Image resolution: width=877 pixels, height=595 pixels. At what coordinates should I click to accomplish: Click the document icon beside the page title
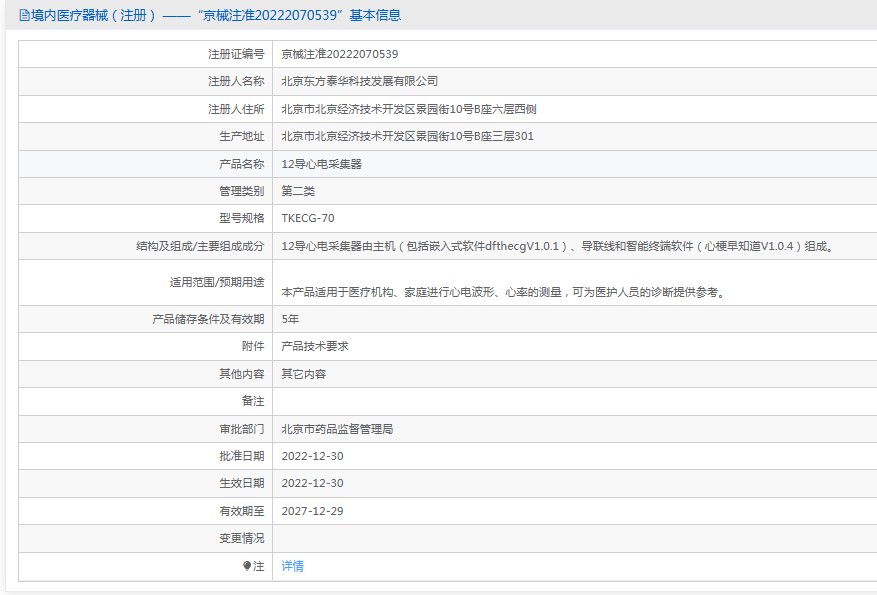point(10,15)
